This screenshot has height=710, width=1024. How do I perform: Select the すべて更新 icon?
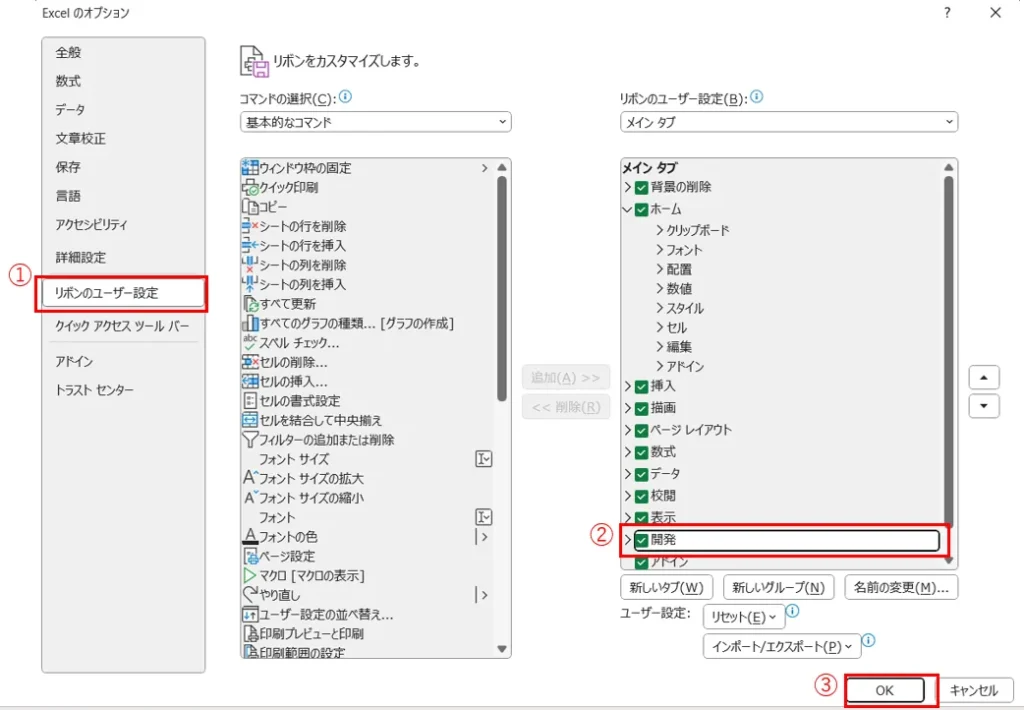pyautogui.click(x=250, y=304)
